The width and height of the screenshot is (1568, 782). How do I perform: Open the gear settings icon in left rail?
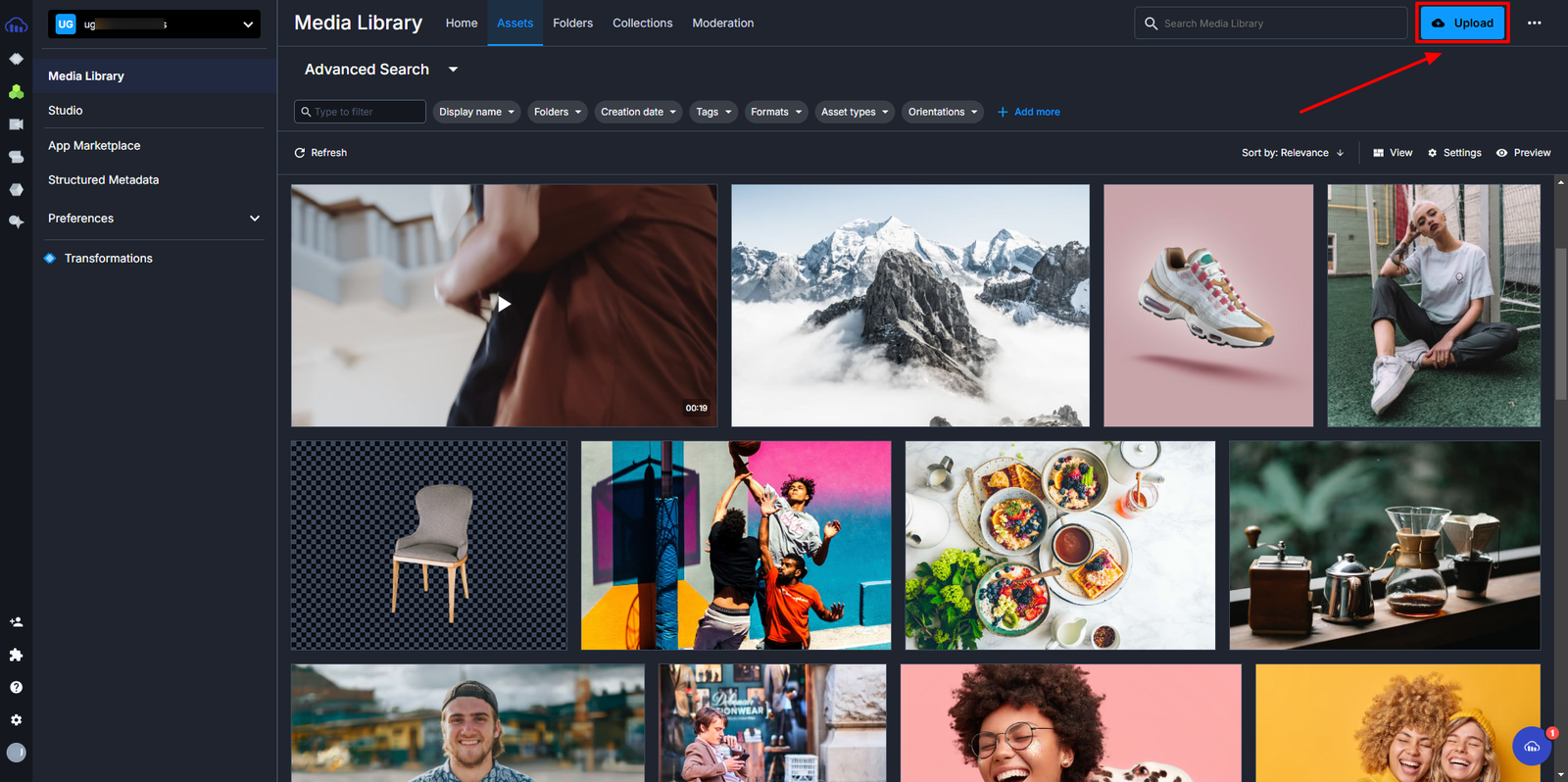pyautogui.click(x=16, y=719)
